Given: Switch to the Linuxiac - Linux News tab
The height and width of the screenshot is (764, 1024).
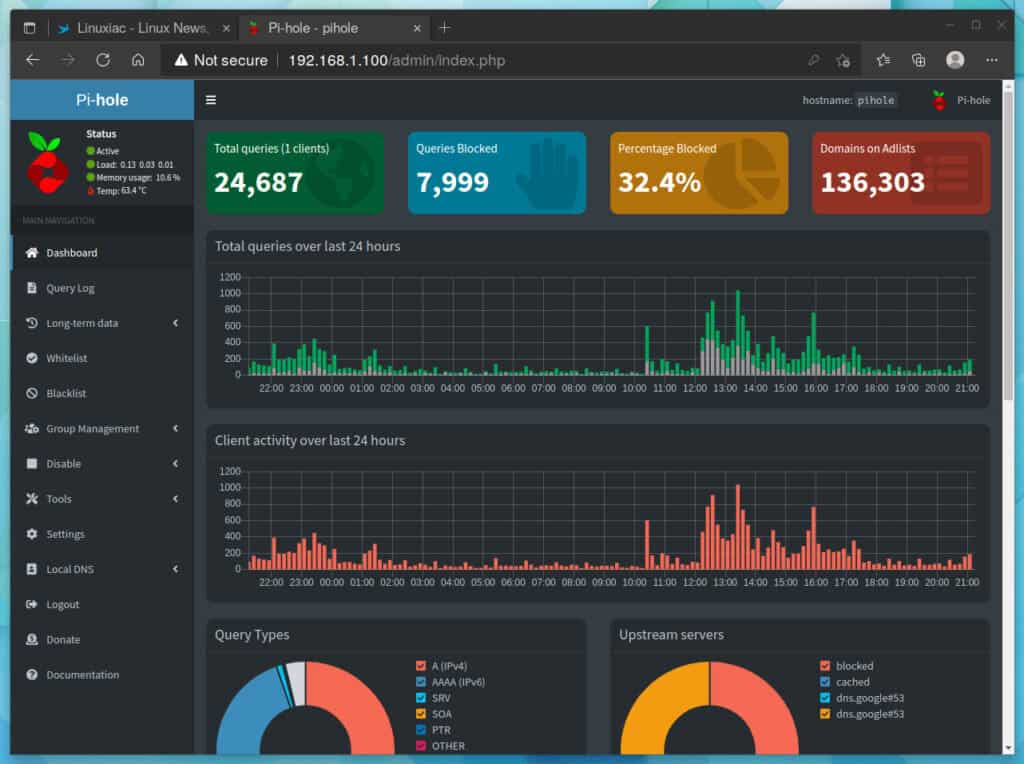Looking at the screenshot, I should (142, 27).
